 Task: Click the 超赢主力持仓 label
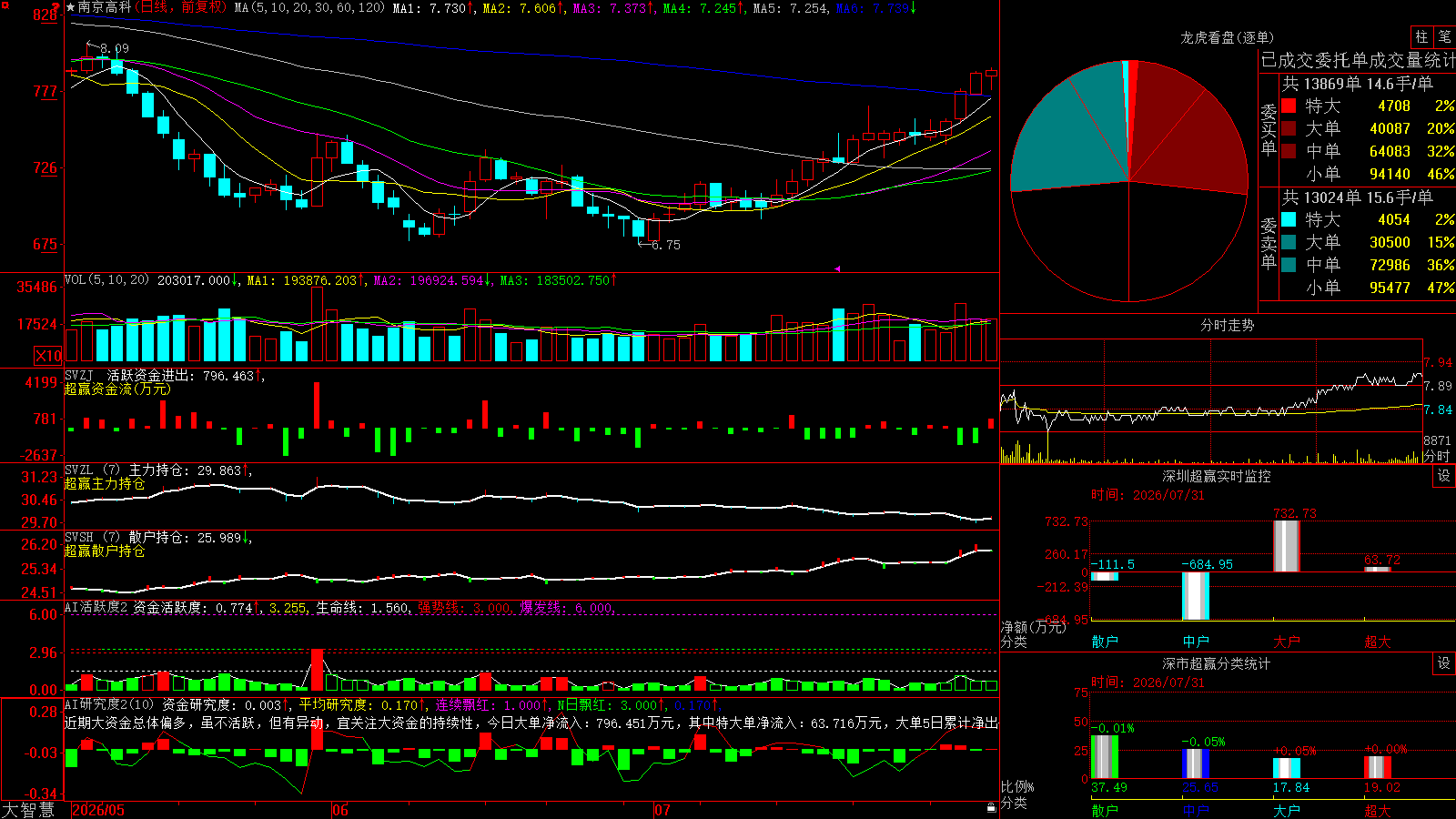tap(105, 483)
